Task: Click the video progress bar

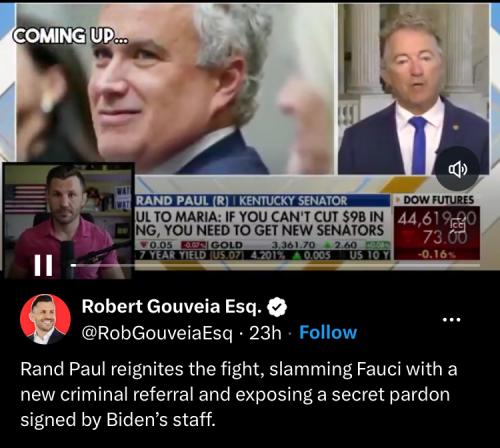Action: tap(275, 265)
